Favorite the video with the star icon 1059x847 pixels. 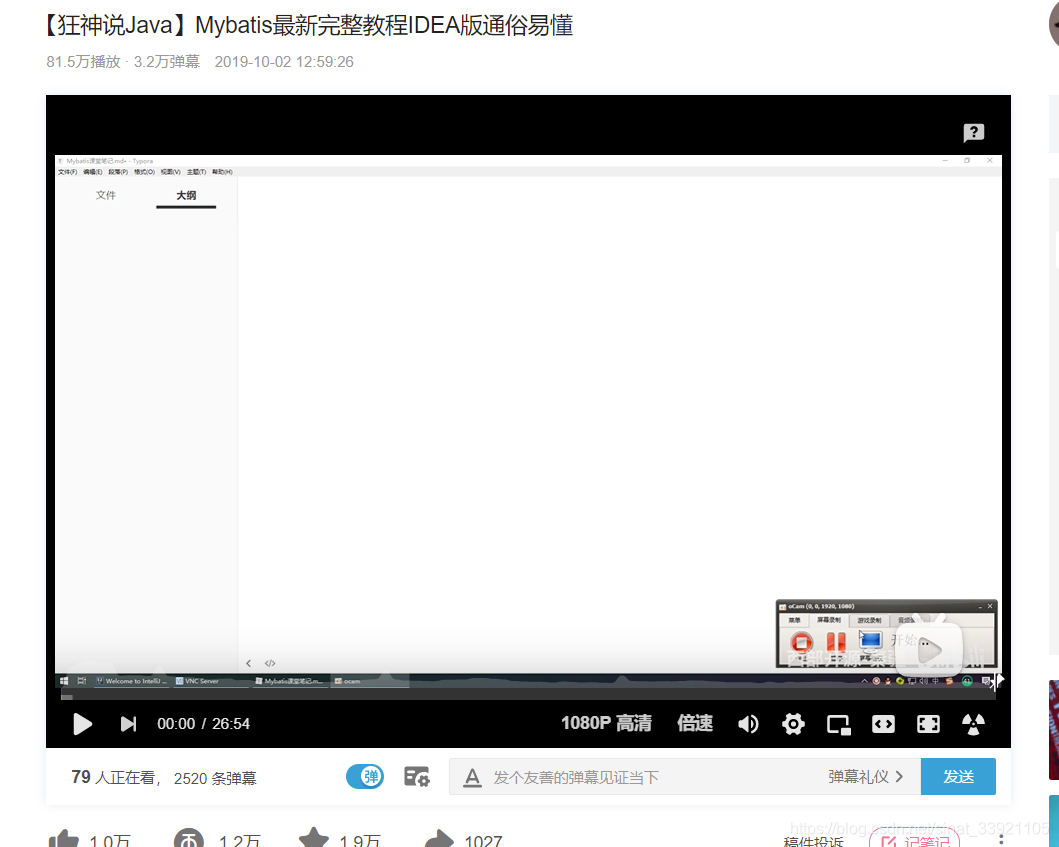point(313,838)
